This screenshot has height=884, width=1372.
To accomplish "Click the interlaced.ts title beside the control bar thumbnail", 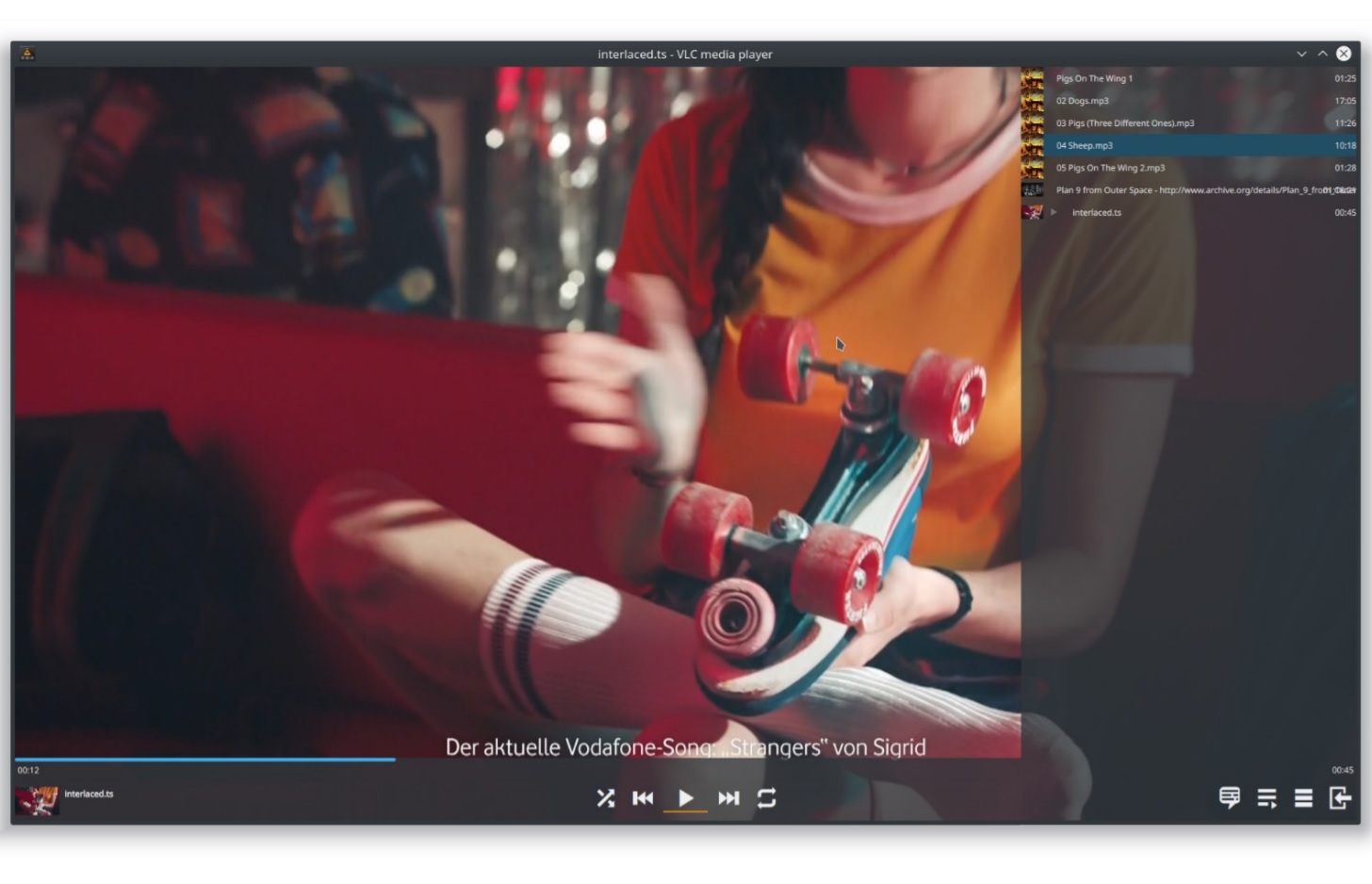I will [89, 794].
